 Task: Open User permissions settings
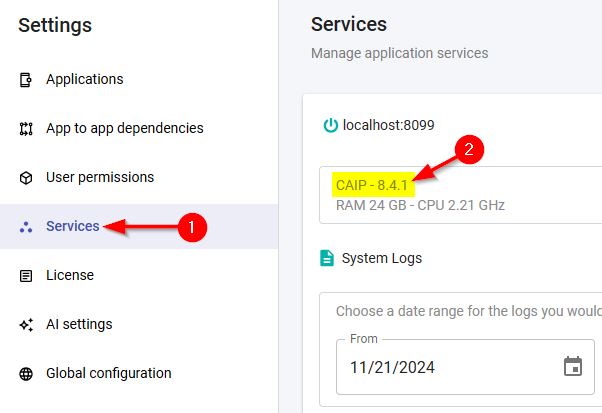point(100,177)
